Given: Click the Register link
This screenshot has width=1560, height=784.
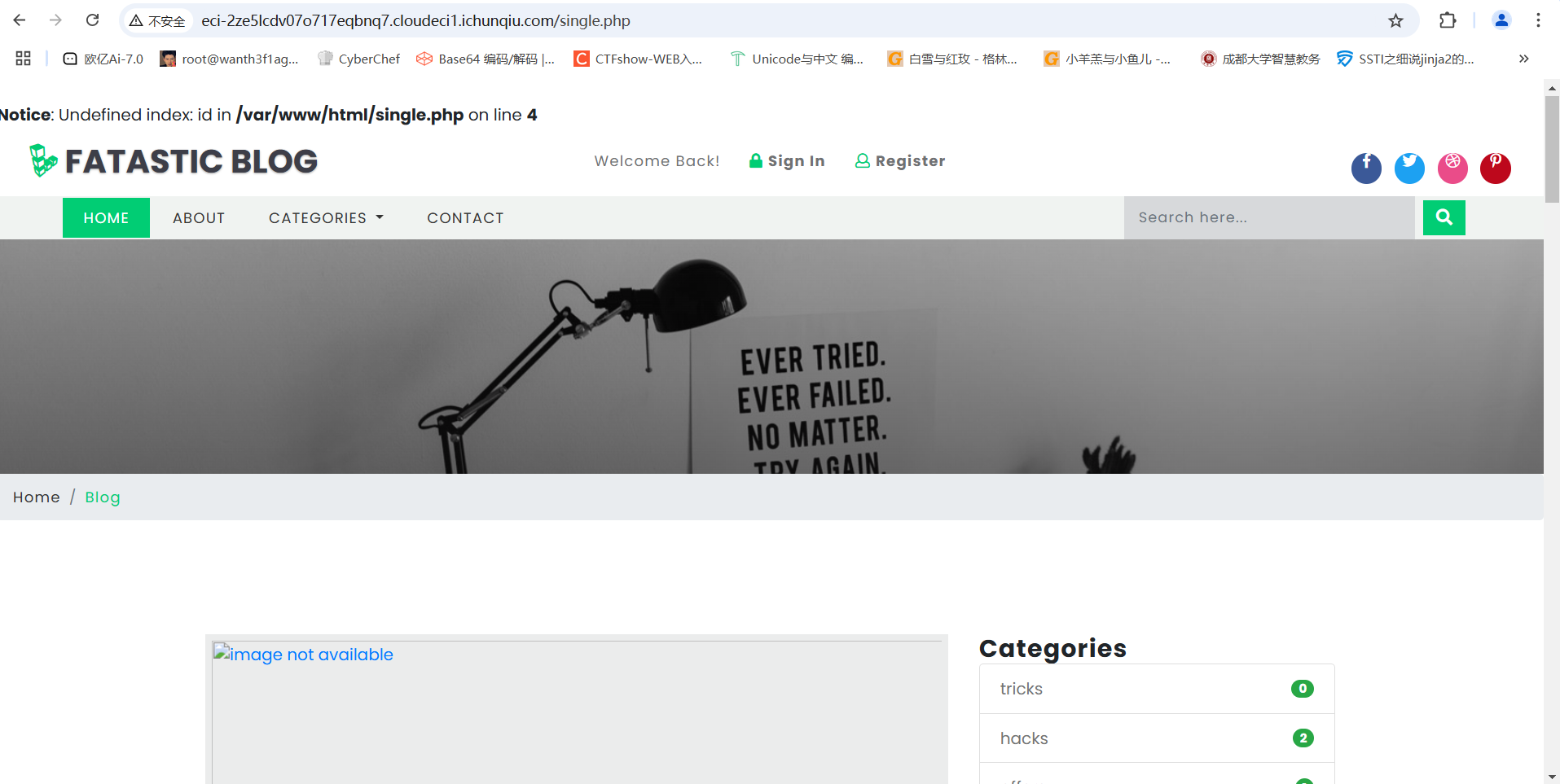Looking at the screenshot, I should pos(900,161).
